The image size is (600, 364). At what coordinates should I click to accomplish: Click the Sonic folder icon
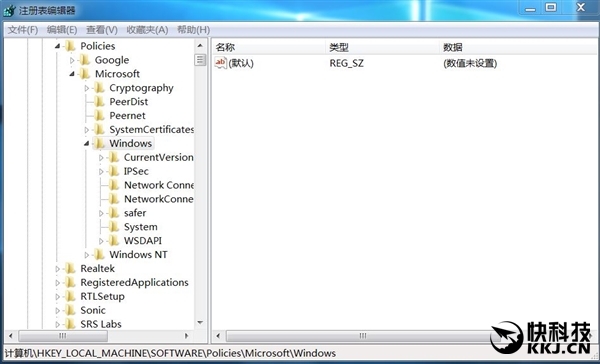click(x=70, y=310)
